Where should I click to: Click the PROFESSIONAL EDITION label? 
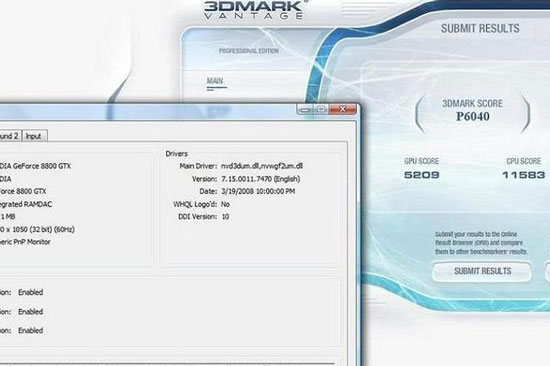coord(249,51)
